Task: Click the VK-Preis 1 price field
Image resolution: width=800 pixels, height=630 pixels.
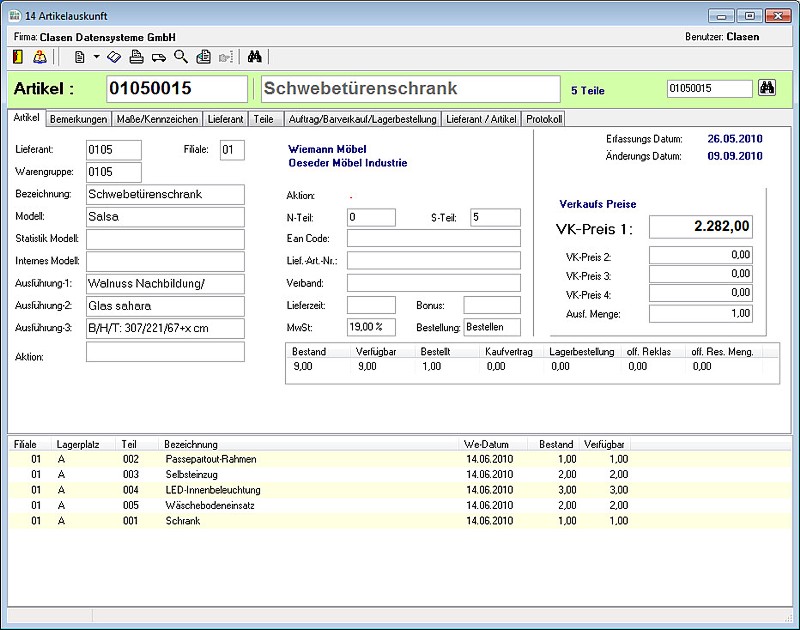Action: coord(700,228)
